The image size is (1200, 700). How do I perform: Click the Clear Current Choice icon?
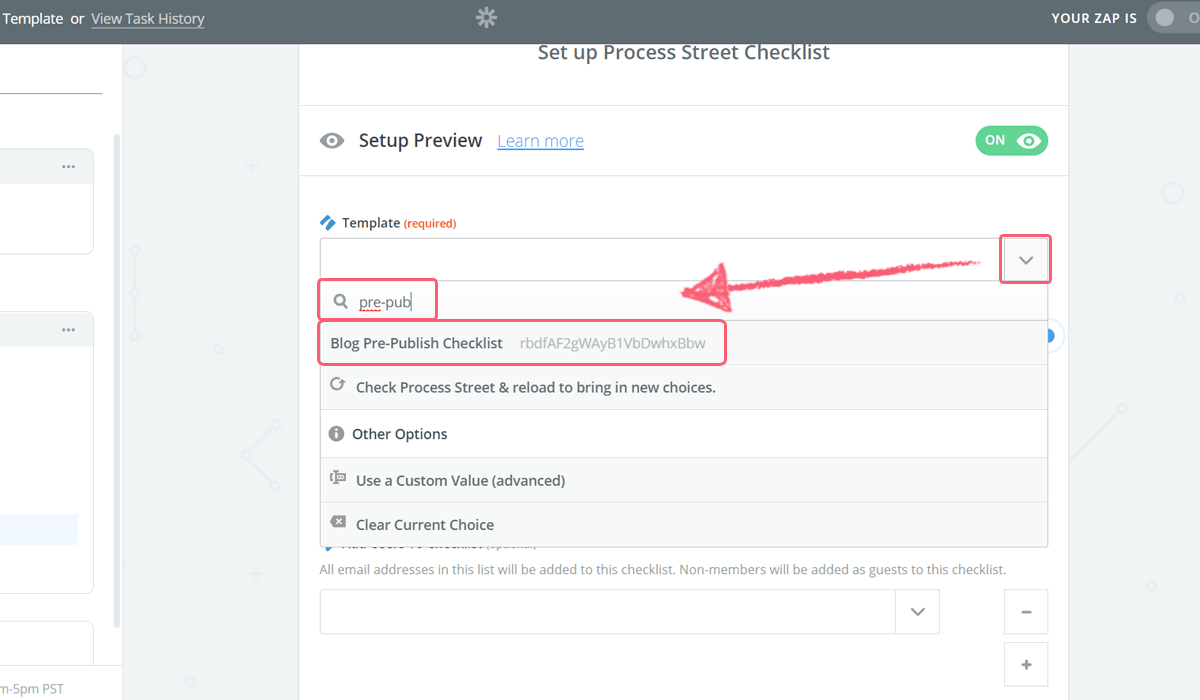pyautogui.click(x=338, y=523)
